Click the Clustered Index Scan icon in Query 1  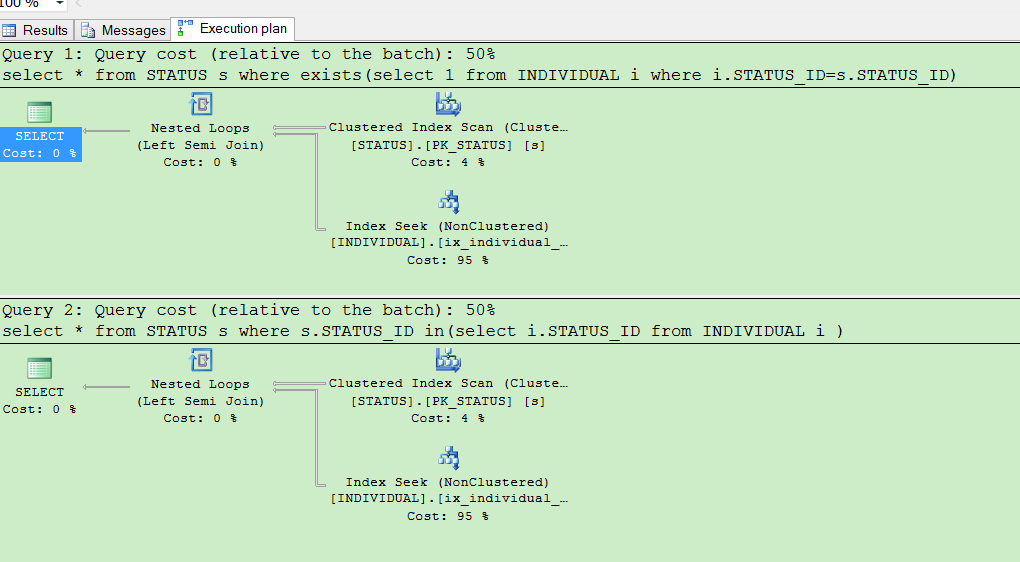click(x=448, y=104)
